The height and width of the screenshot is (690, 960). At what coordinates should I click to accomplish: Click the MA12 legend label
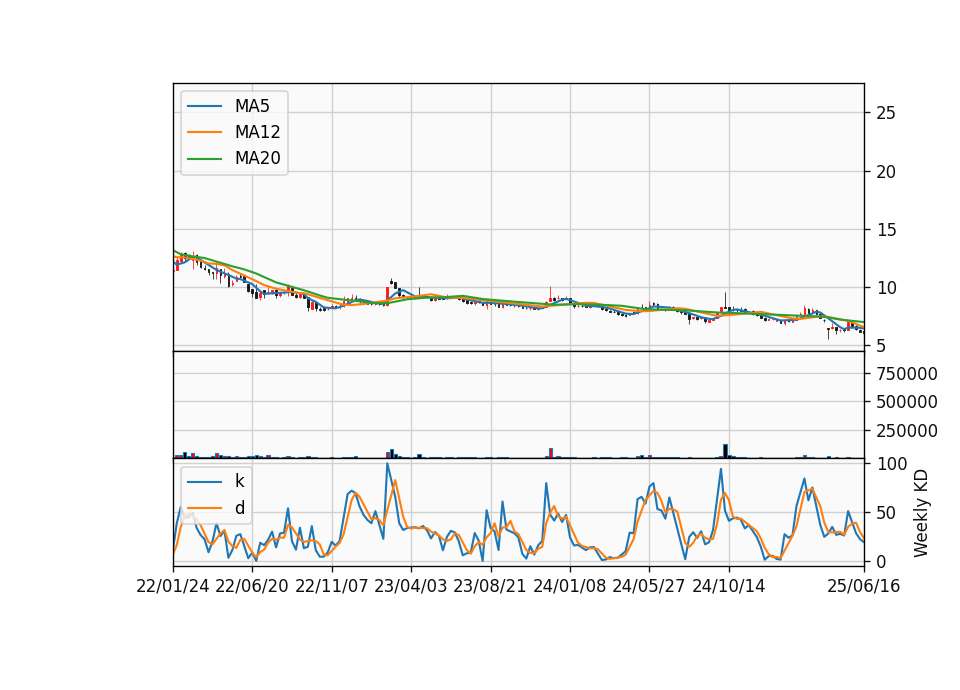point(257,132)
